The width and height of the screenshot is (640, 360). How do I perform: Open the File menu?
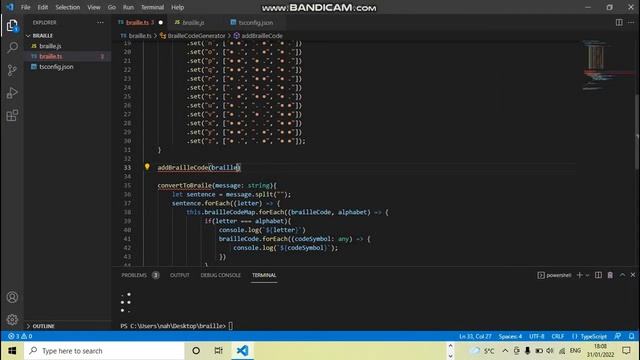point(25,7)
